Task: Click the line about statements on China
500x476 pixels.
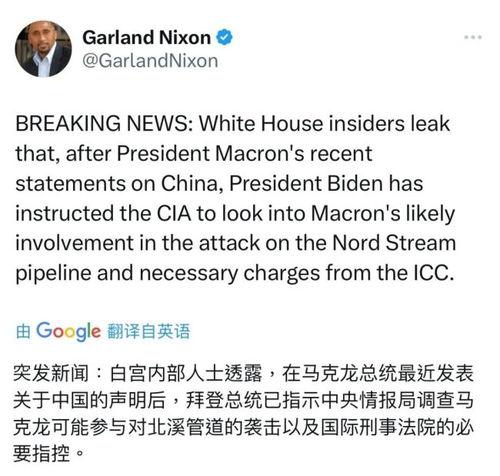Action: click(x=219, y=184)
